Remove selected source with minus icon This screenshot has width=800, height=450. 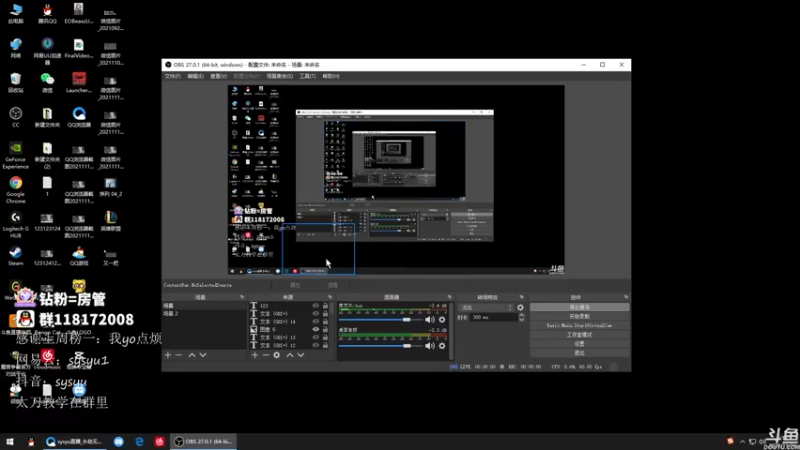(265, 355)
